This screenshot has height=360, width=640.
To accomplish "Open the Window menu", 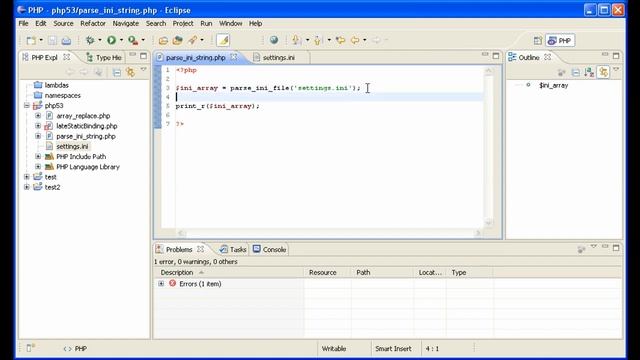I will tap(231, 24).
